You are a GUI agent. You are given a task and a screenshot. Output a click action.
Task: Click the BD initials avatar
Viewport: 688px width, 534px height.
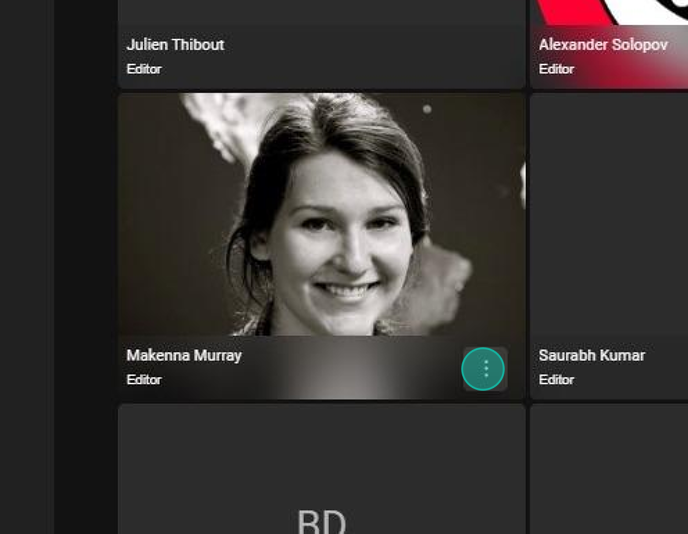pyautogui.click(x=322, y=522)
